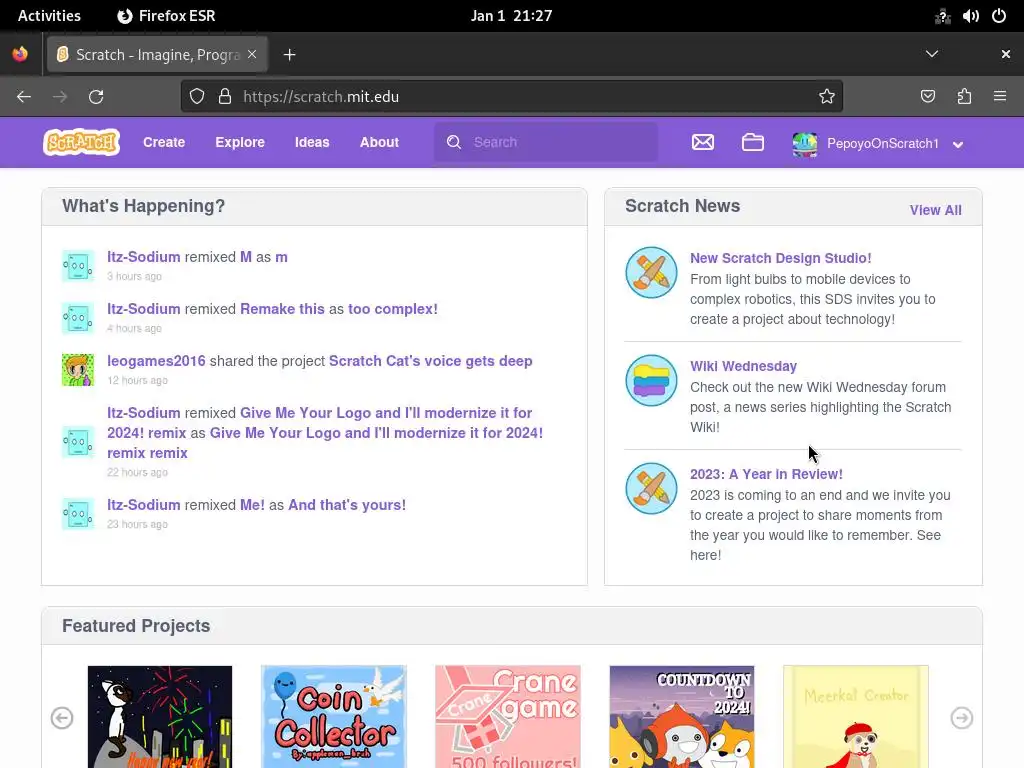1024x768 pixels.
Task: Click the Firefox ESR app menu
Action: [x=166, y=16]
